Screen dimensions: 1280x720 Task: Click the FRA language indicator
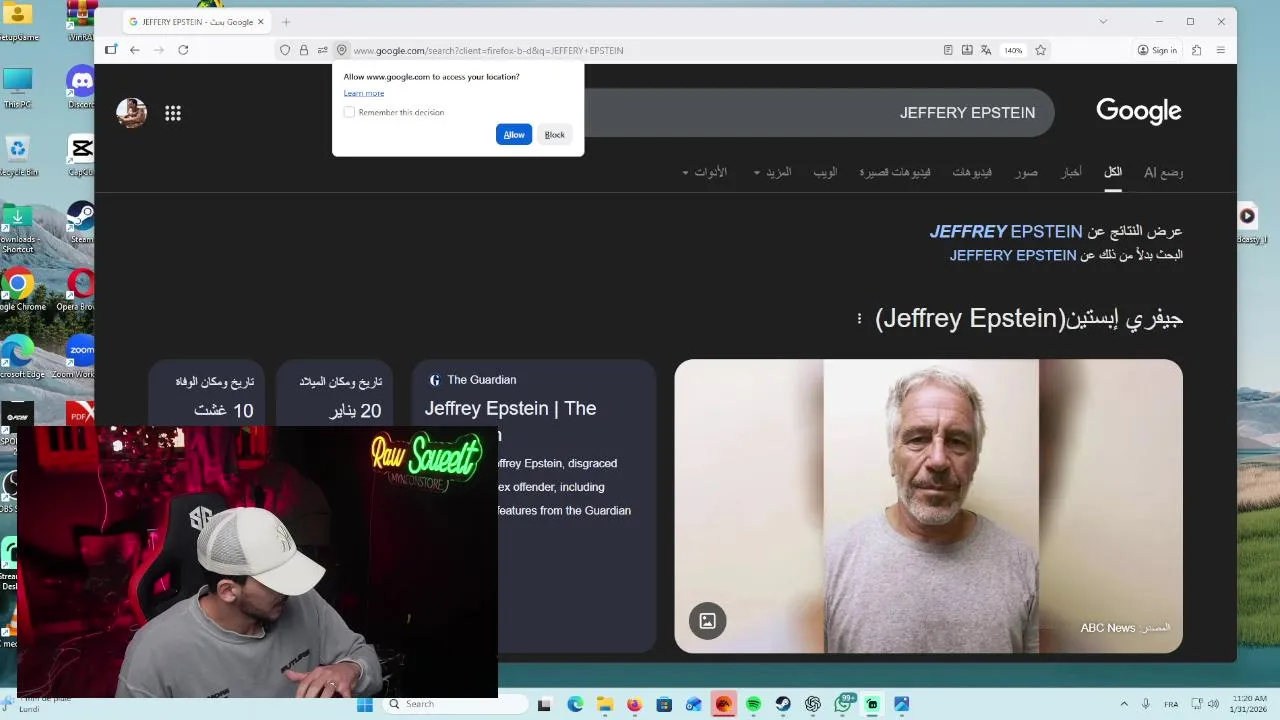(x=1171, y=704)
